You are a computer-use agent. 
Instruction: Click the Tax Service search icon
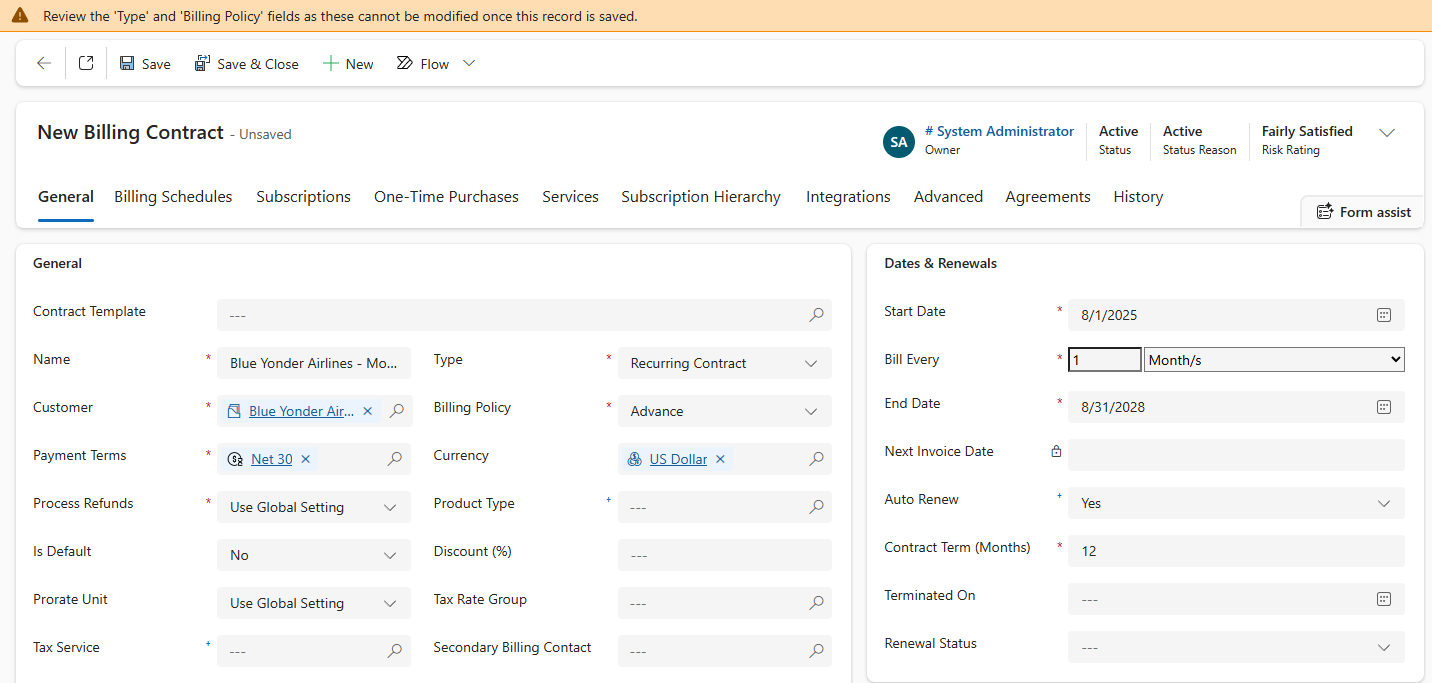coord(395,651)
